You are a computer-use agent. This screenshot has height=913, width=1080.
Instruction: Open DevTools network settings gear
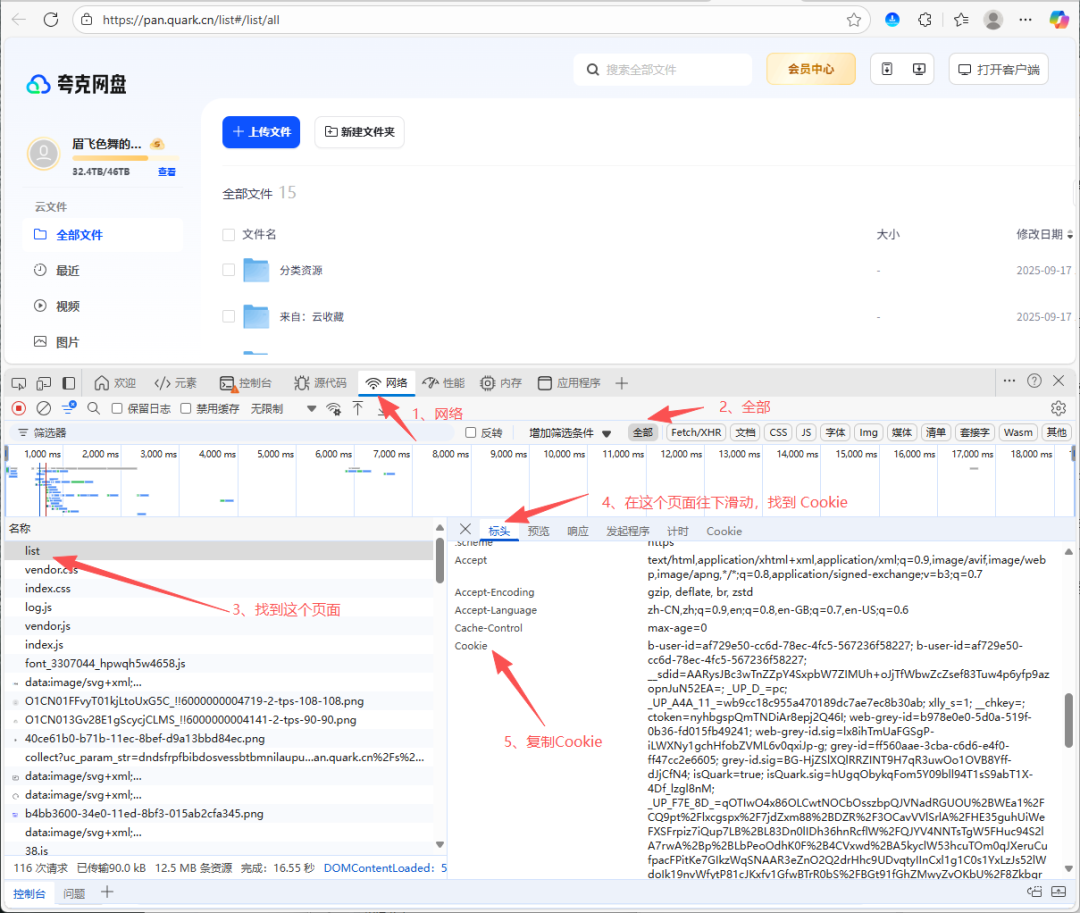click(x=1058, y=408)
